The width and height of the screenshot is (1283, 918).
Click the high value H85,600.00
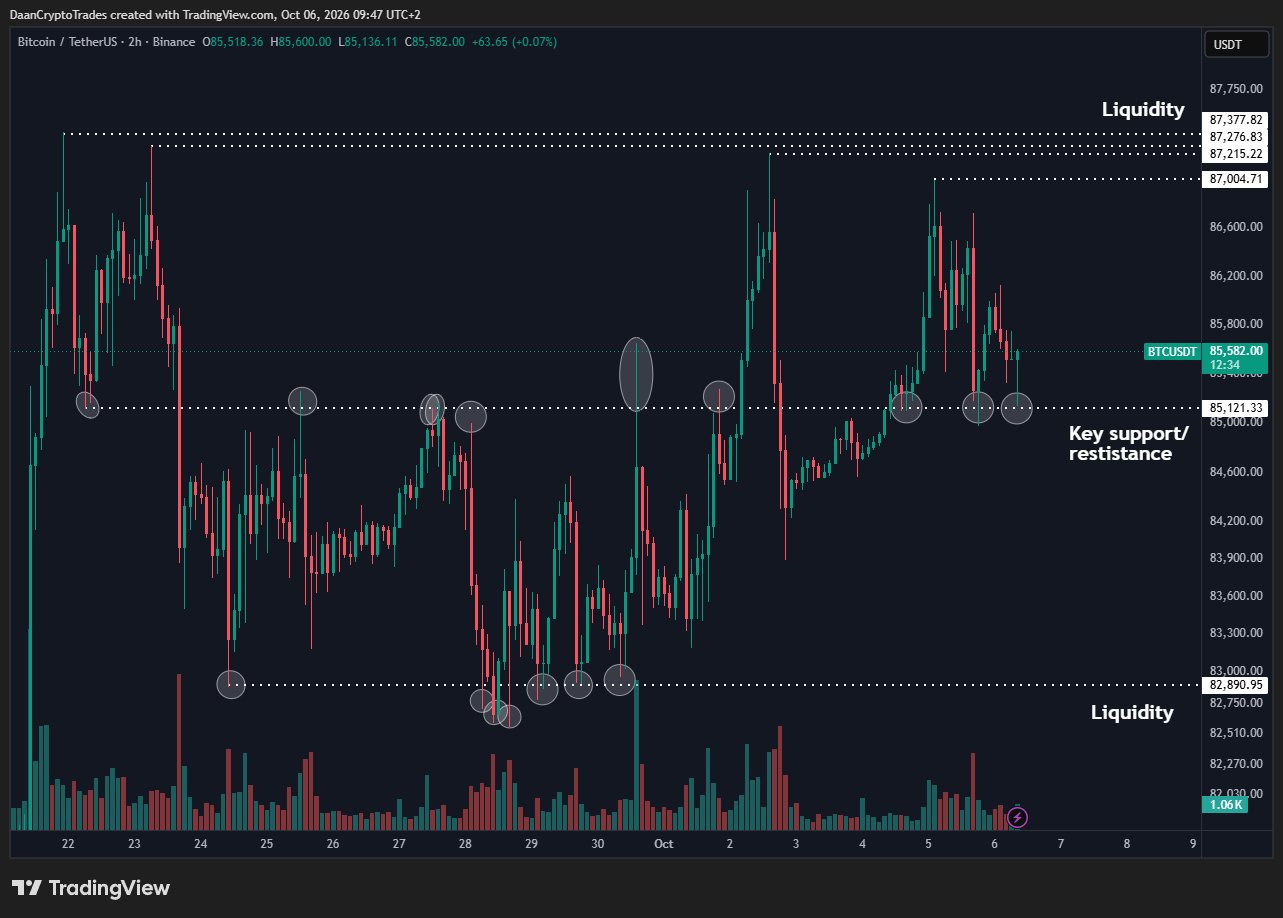(x=300, y=42)
